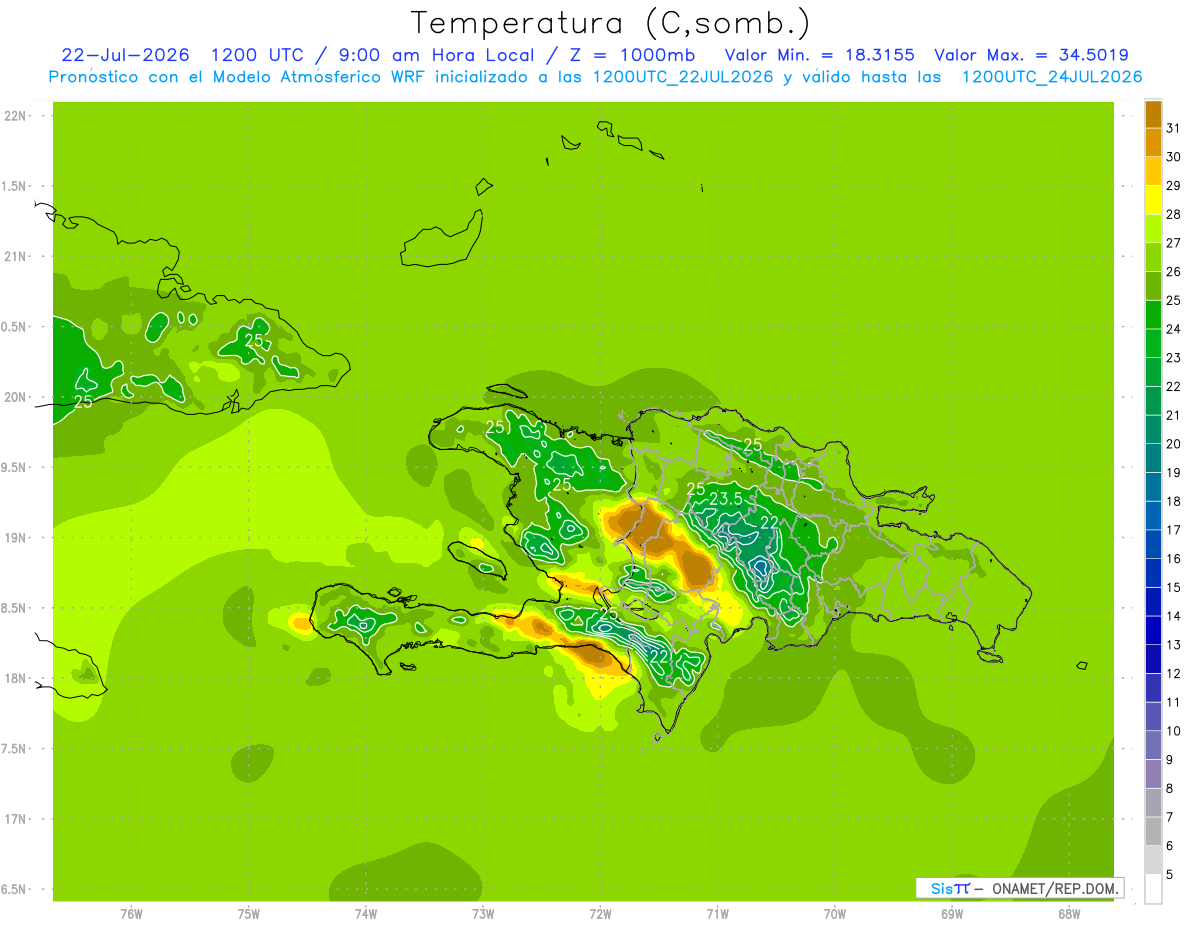The height and width of the screenshot is (927, 1200).
Task: Pick legend swatch between 19 and 20
Action: click(1153, 458)
